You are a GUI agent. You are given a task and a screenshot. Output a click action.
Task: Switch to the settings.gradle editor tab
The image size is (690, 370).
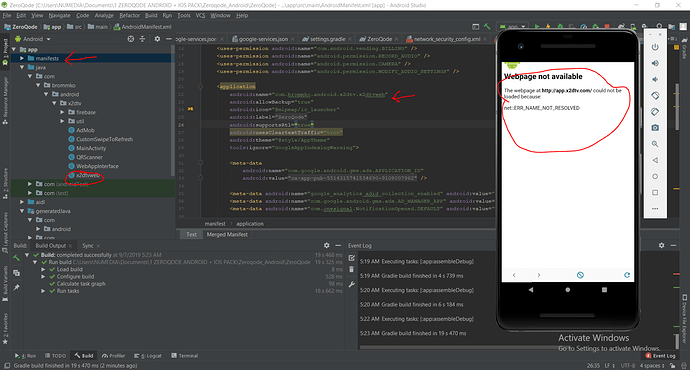[x=327, y=39]
